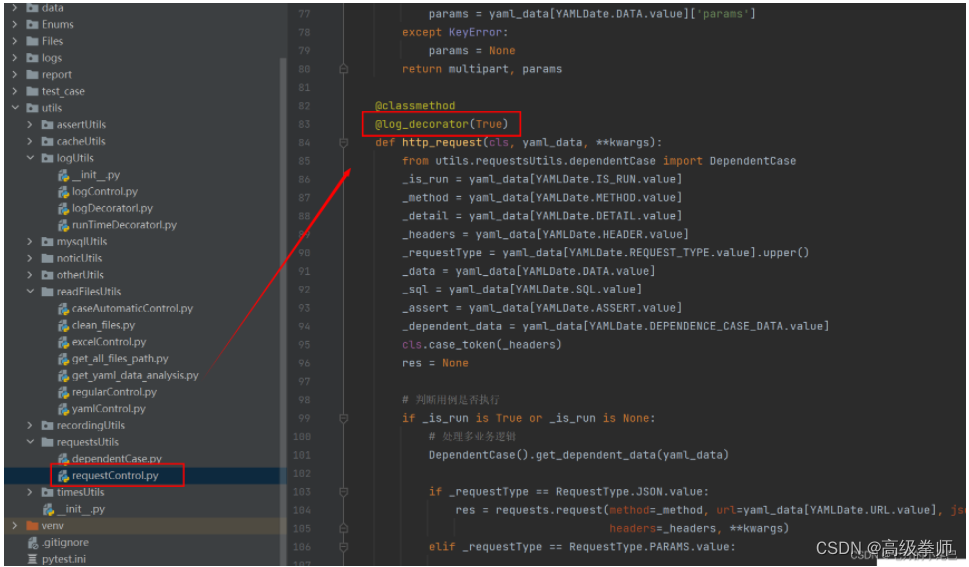Click cls.case_token(_headers) call
This screenshot has width=969, height=567.
click(x=481, y=344)
